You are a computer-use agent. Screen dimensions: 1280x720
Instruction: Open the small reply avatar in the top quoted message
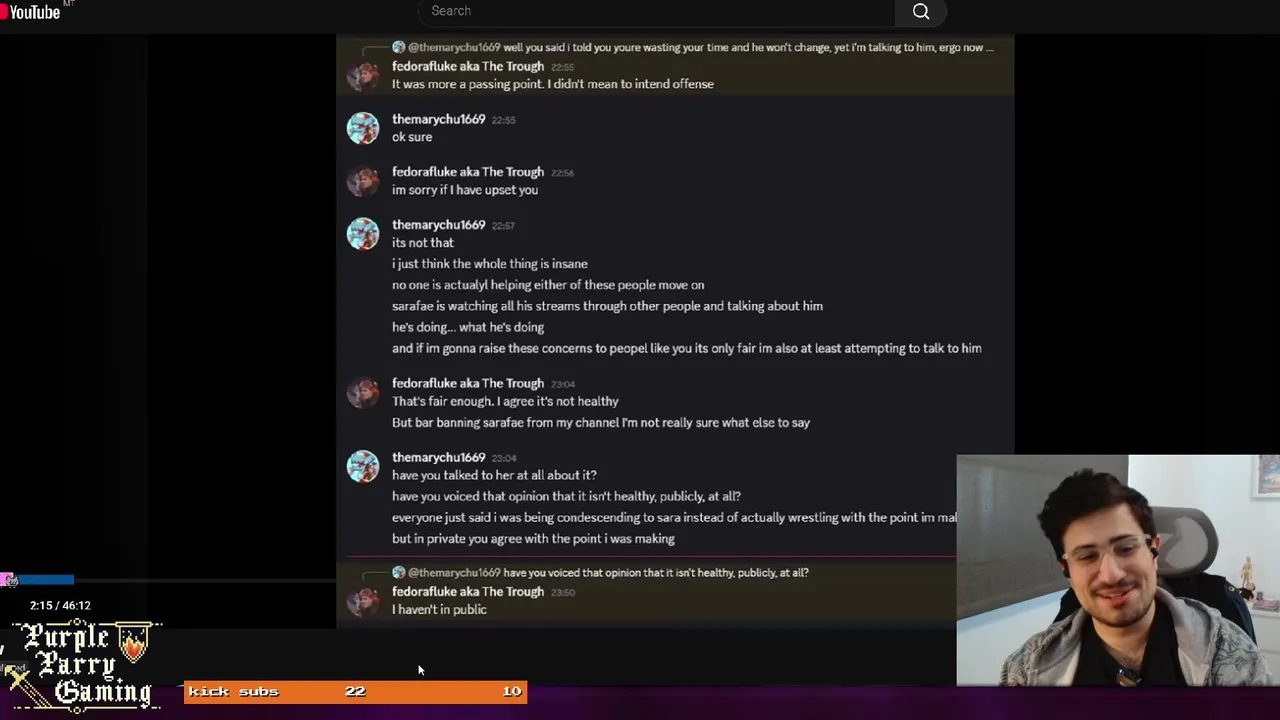click(x=398, y=47)
